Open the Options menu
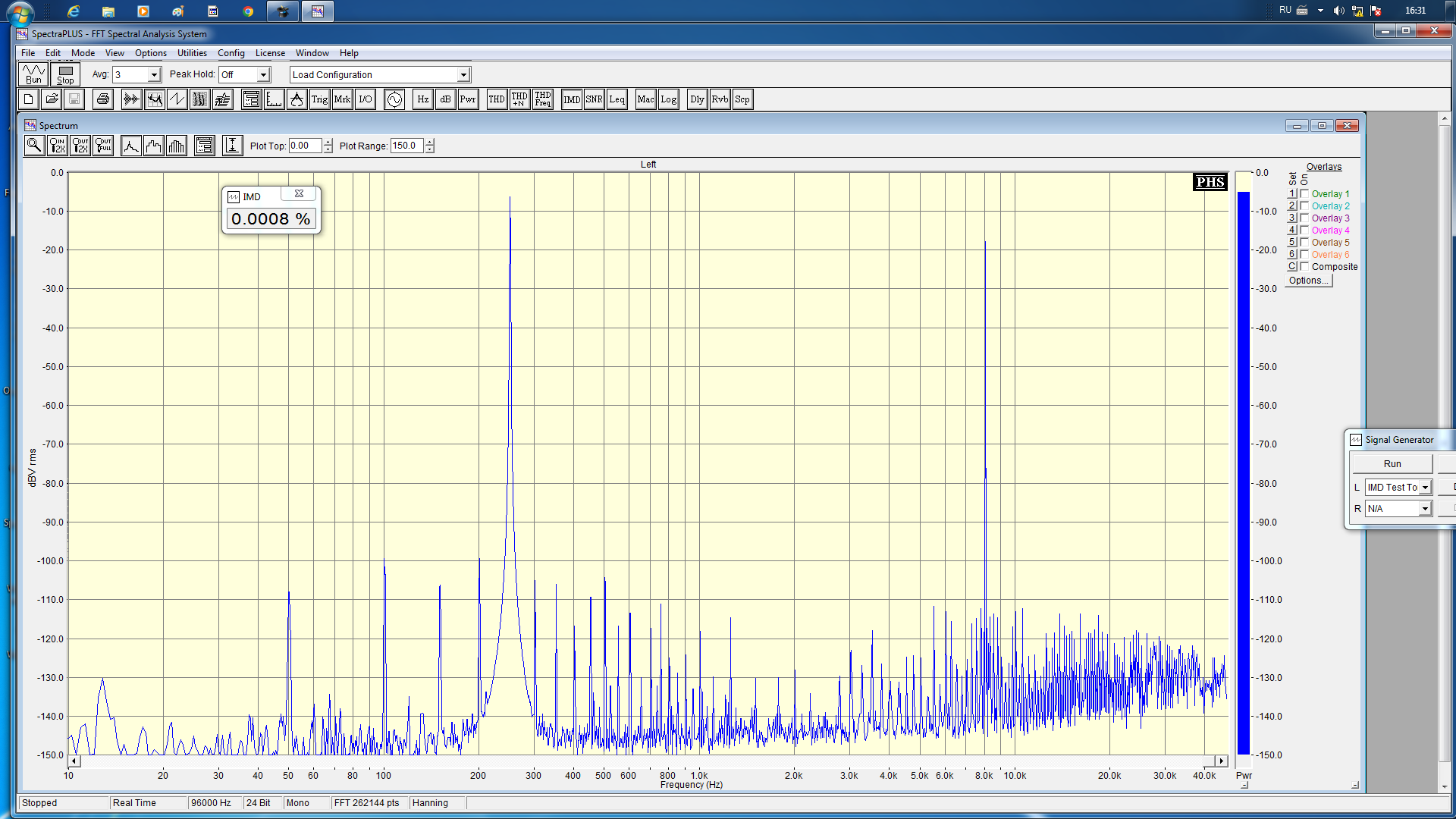The height and width of the screenshot is (819, 1456). point(151,53)
